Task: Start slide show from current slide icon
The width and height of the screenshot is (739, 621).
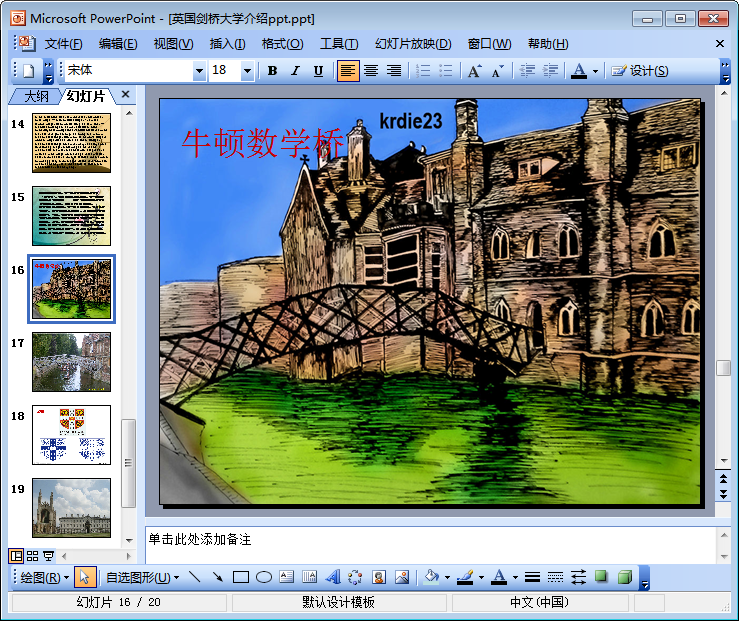Action: (49, 556)
